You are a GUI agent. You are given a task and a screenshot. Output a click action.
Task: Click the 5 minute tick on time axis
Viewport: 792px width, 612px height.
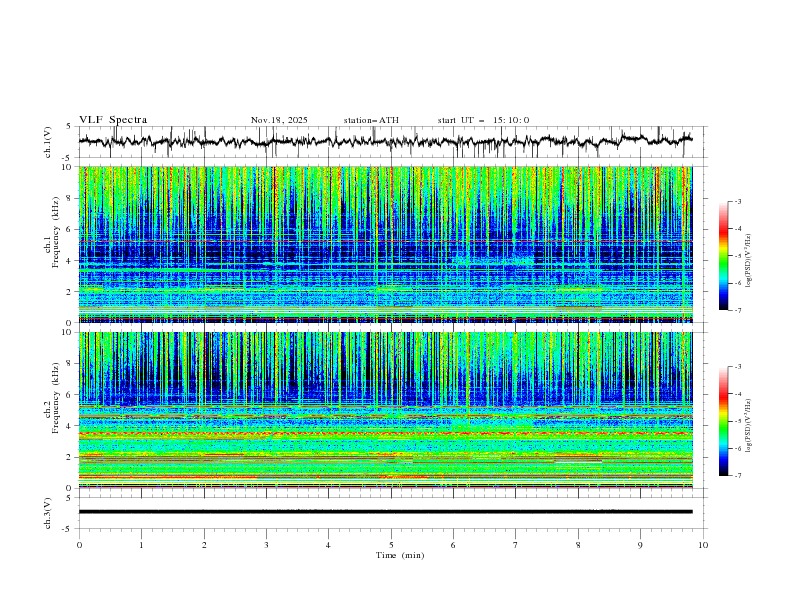coord(391,545)
